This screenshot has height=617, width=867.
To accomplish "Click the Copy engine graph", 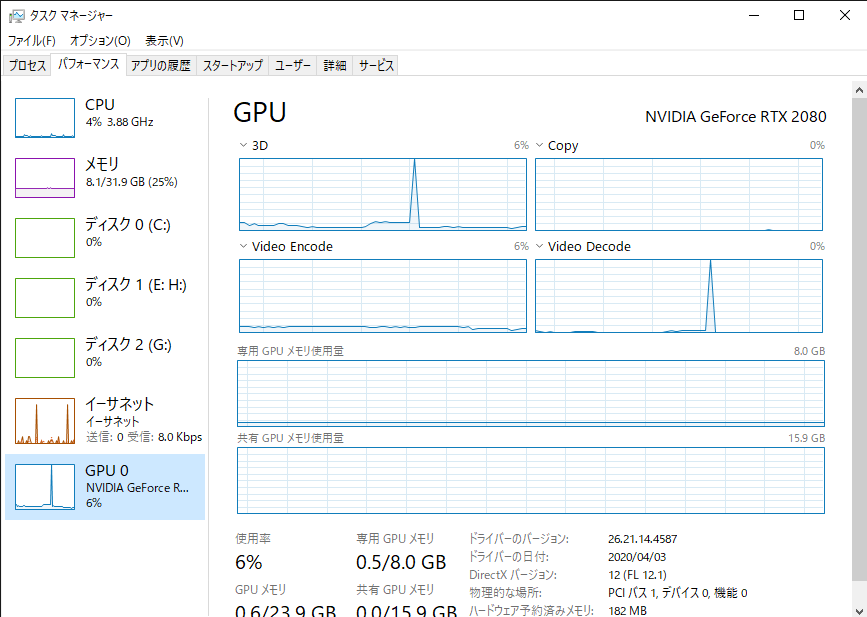I will click(679, 194).
